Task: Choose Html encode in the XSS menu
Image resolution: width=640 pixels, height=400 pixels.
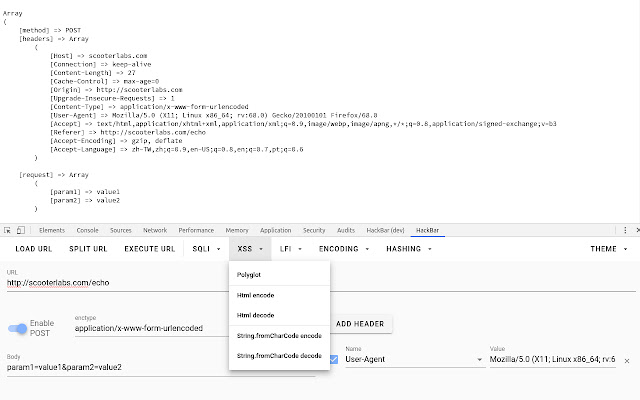Action: click(x=256, y=296)
